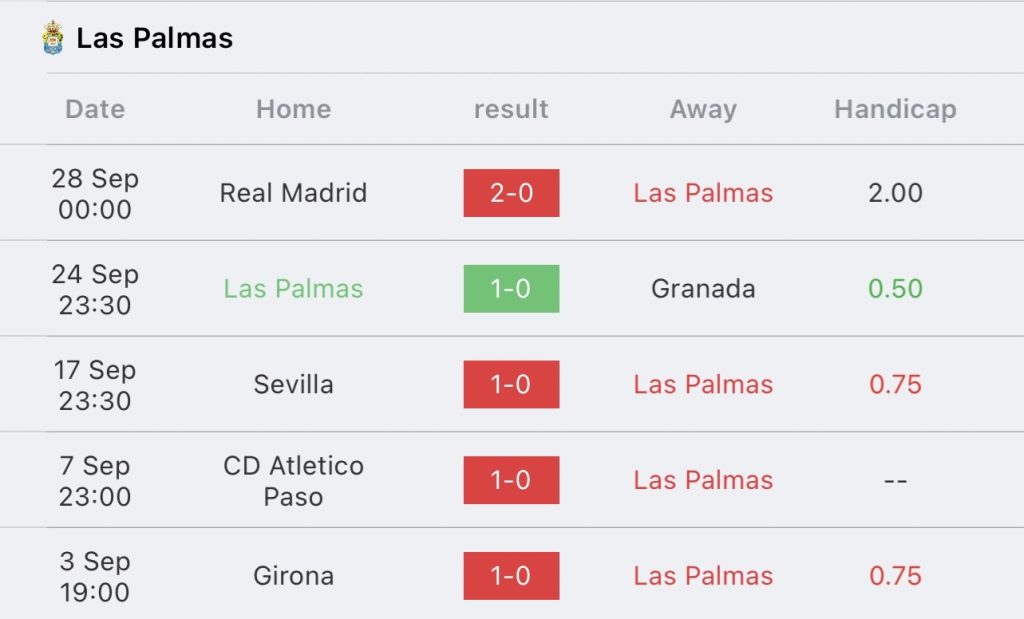Image resolution: width=1024 pixels, height=619 pixels.
Task: Open 1-0 result for CD Atletico Paso match
Action: 511,480
